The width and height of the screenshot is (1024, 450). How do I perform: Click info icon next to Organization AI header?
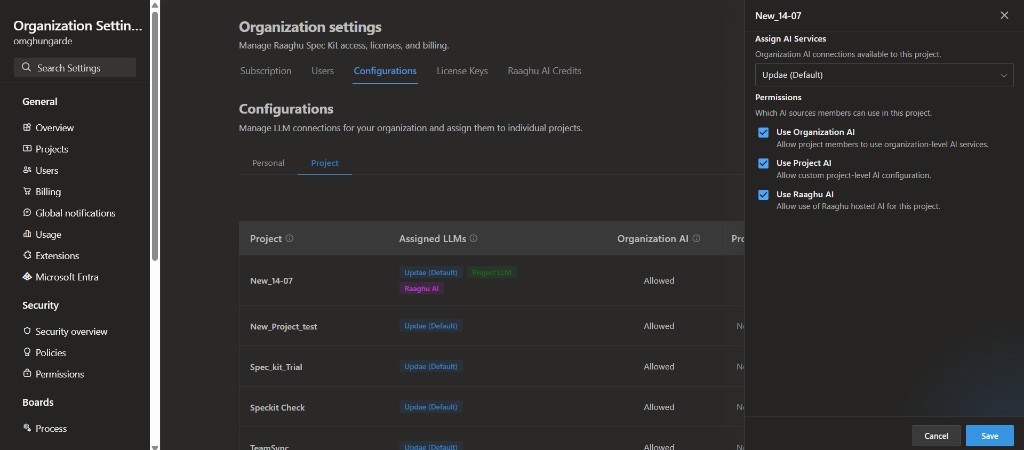tap(696, 238)
